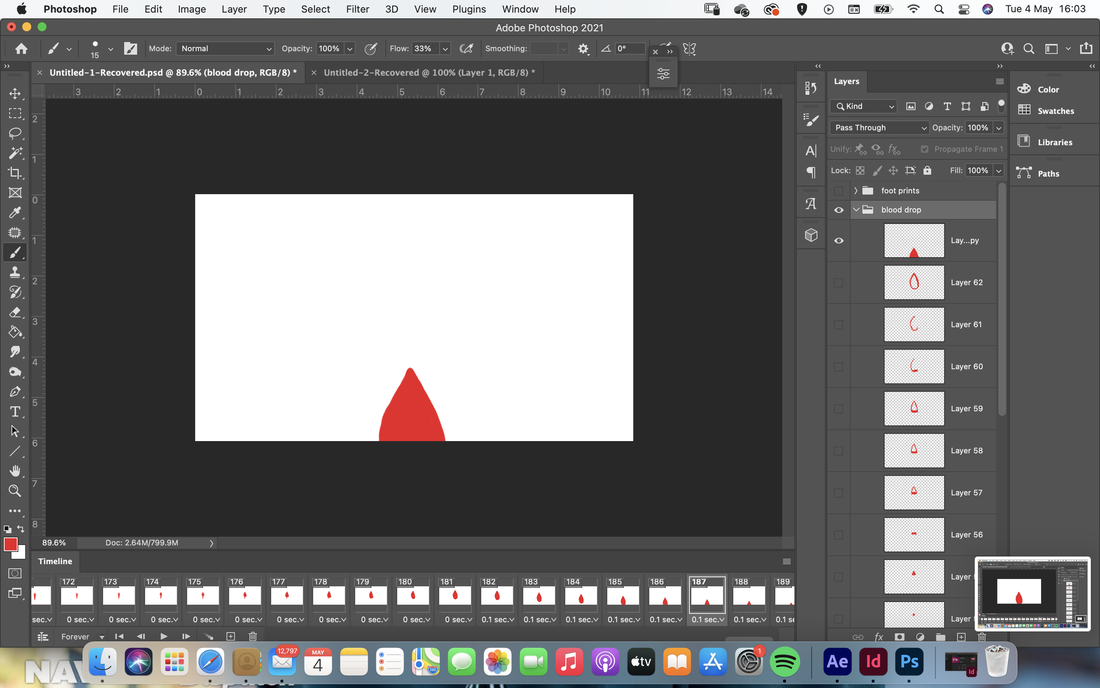
Task: Select the Zoom tool in toolbar
Action: coord(15,491)
